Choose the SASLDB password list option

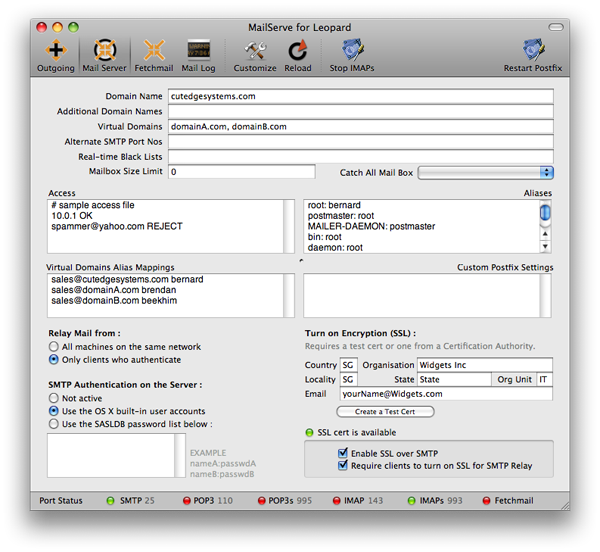pos(54,424)
